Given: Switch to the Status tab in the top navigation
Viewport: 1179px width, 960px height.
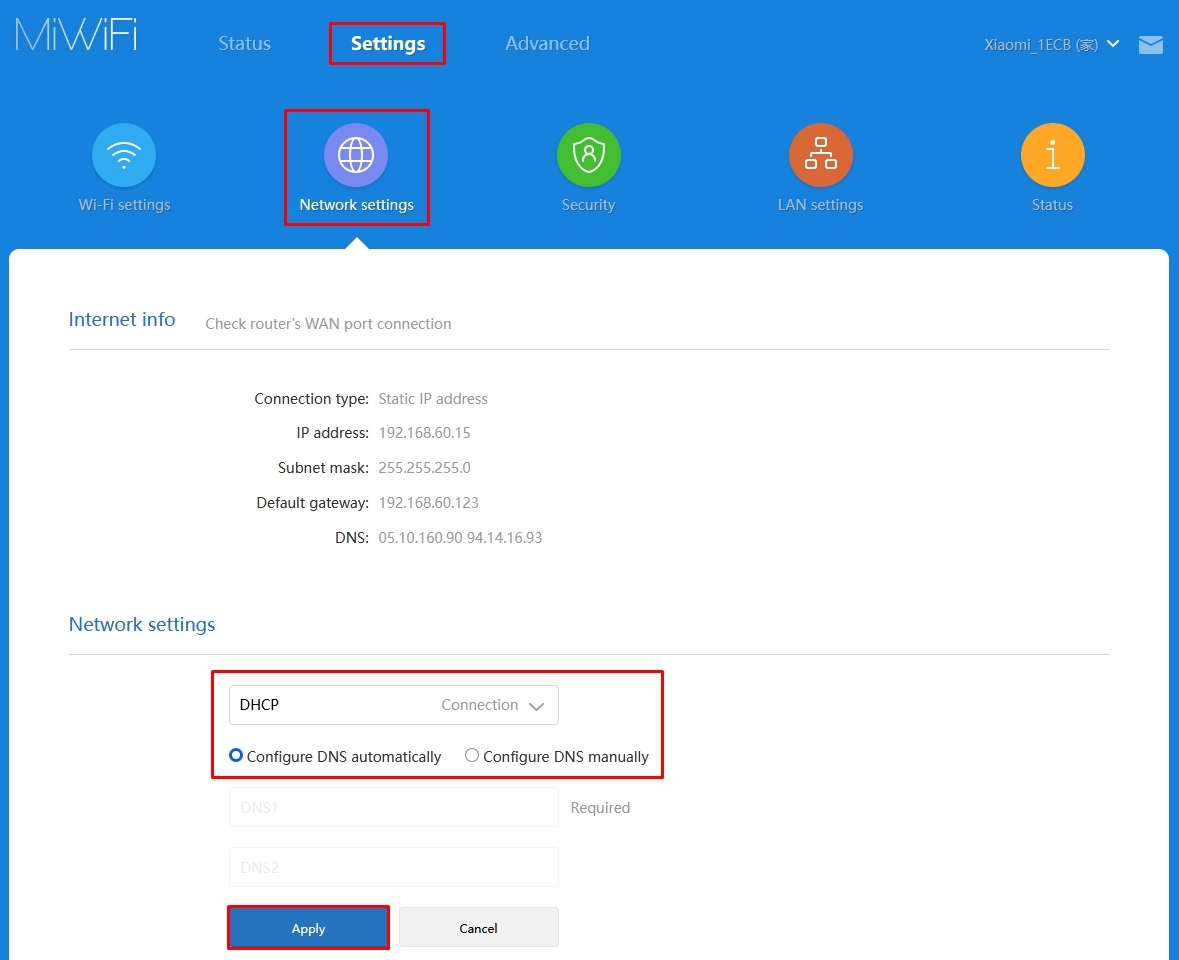Looking at the screenshot, I should click(x=244, y=43).
